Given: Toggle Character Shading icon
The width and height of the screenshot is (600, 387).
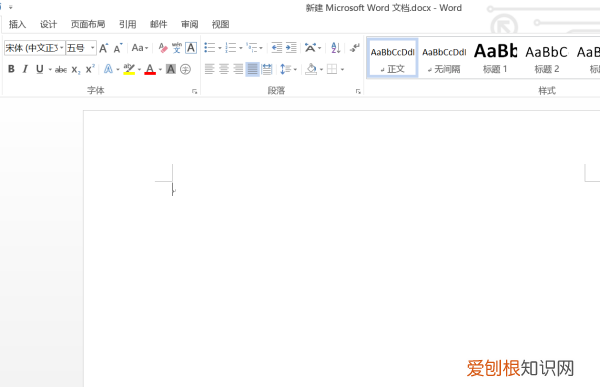Looking at the screenshot, I should pyautogui.click(x=171, y=69).
